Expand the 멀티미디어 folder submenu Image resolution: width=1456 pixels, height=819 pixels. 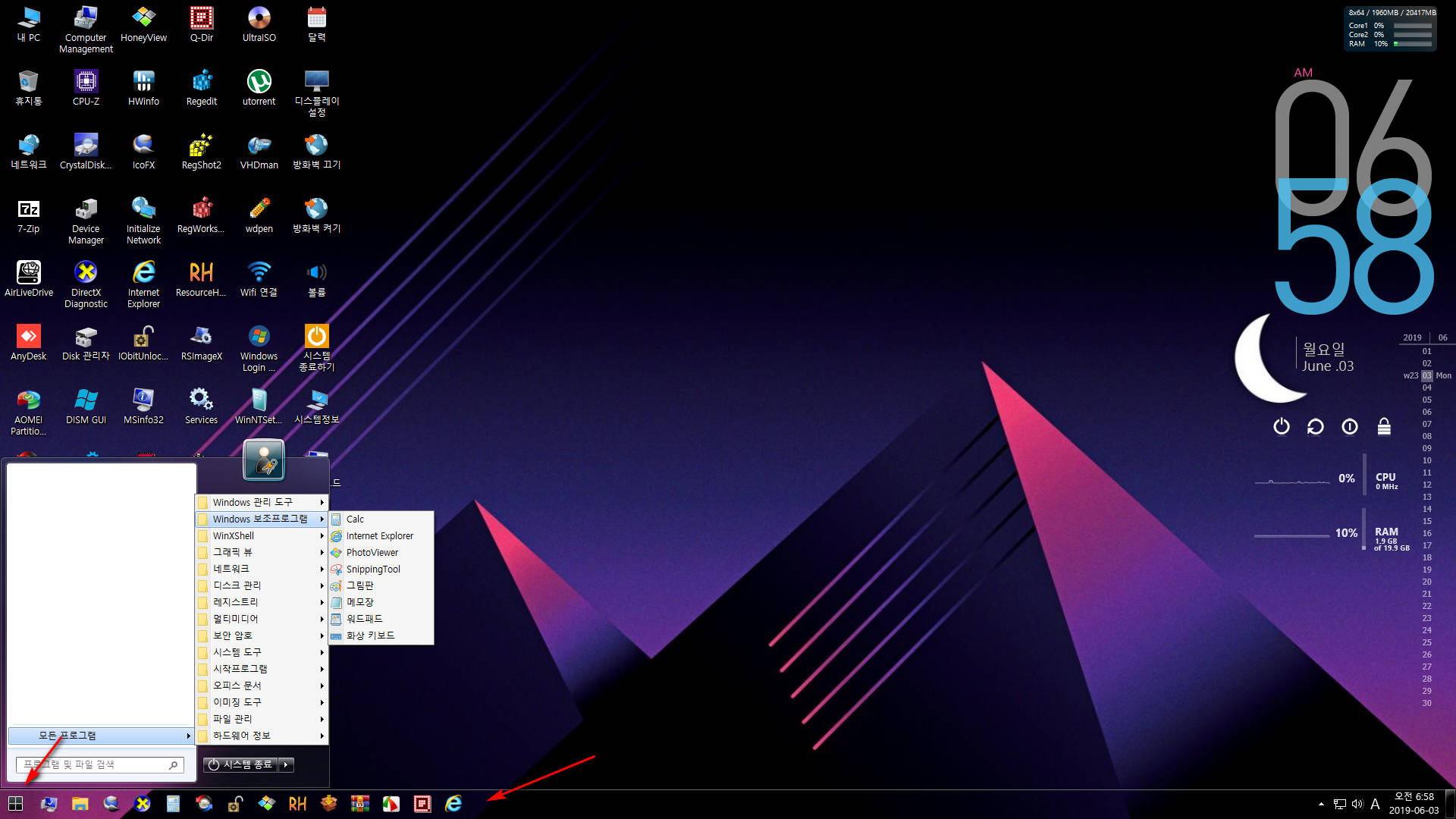(x=262, y=619)
